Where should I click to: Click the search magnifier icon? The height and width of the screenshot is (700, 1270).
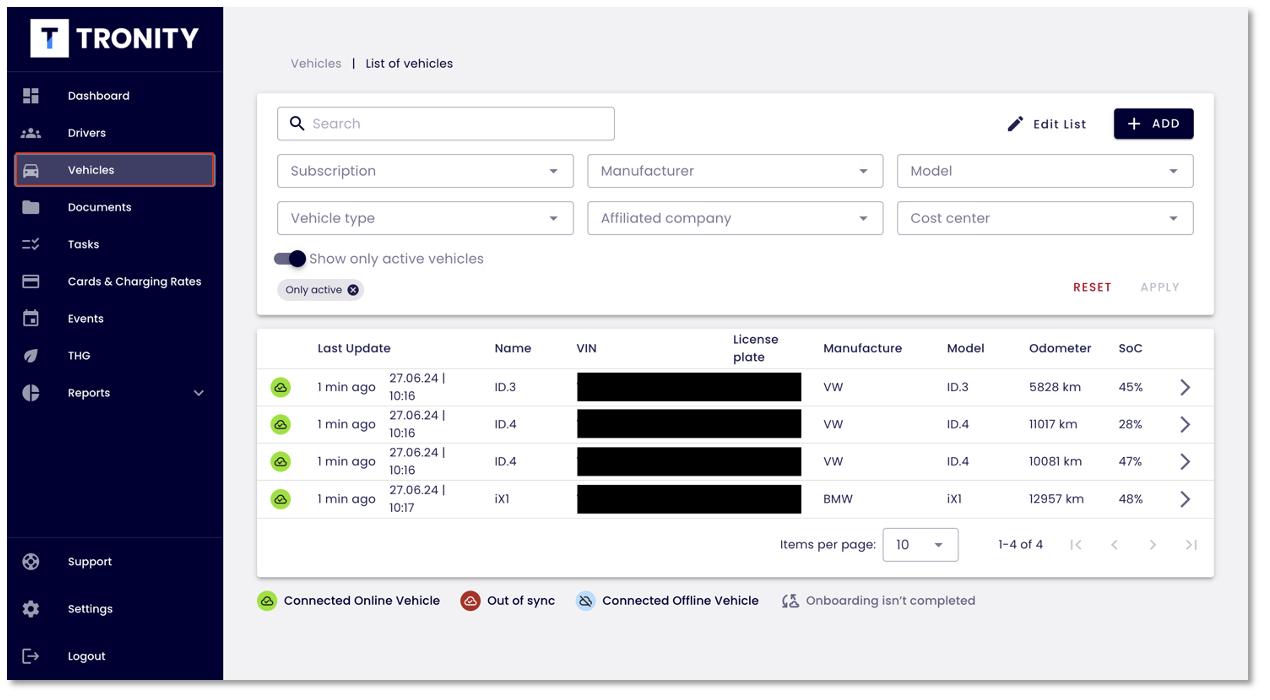click(x=296, y=124)
